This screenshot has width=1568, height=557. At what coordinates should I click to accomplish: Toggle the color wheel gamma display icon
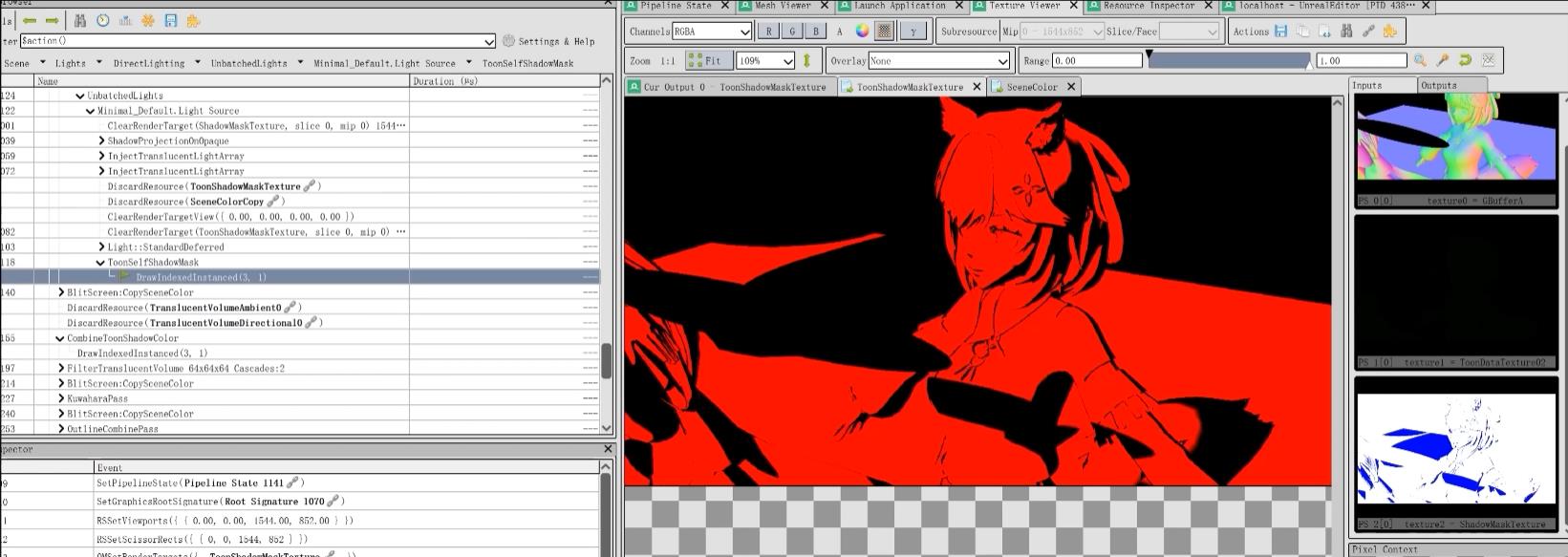click(862, 31)
